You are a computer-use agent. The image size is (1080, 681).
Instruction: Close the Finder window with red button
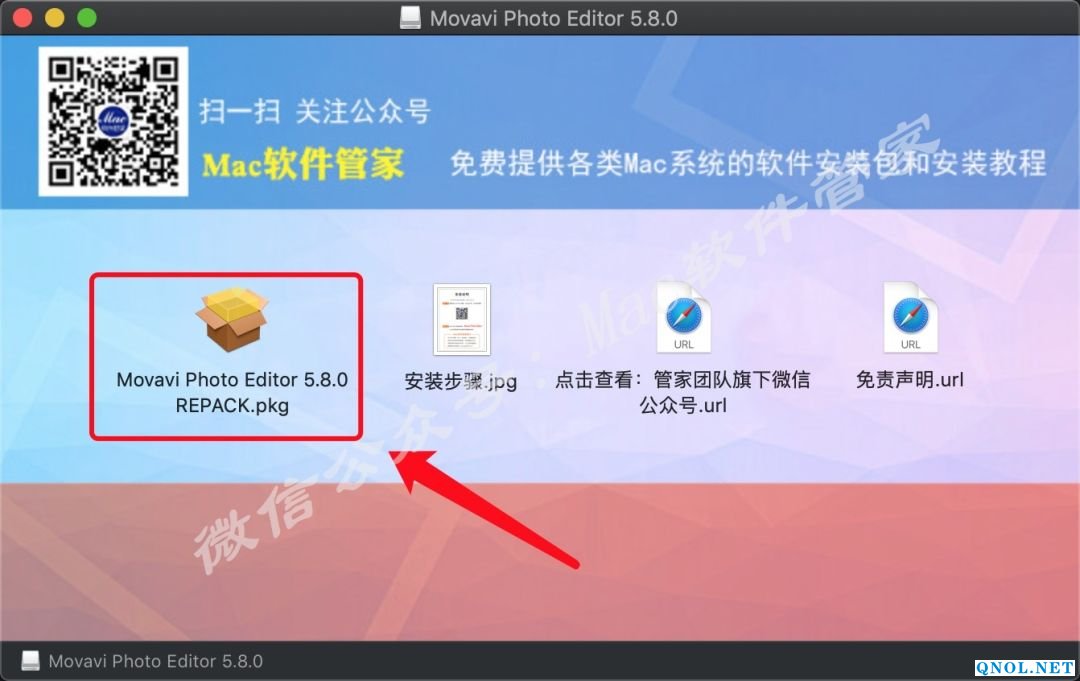click(x=23, y=18)
